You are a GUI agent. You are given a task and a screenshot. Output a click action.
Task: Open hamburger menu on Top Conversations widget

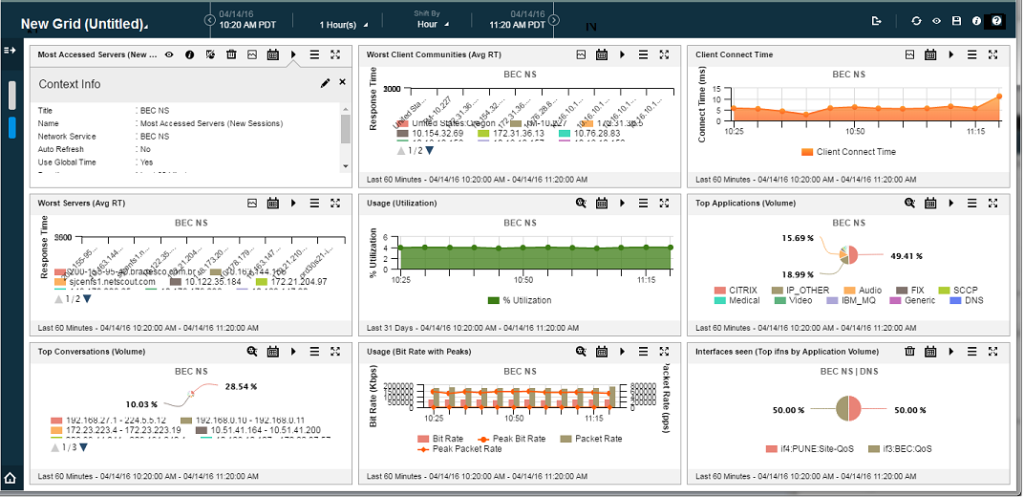[x=314, y=351]
